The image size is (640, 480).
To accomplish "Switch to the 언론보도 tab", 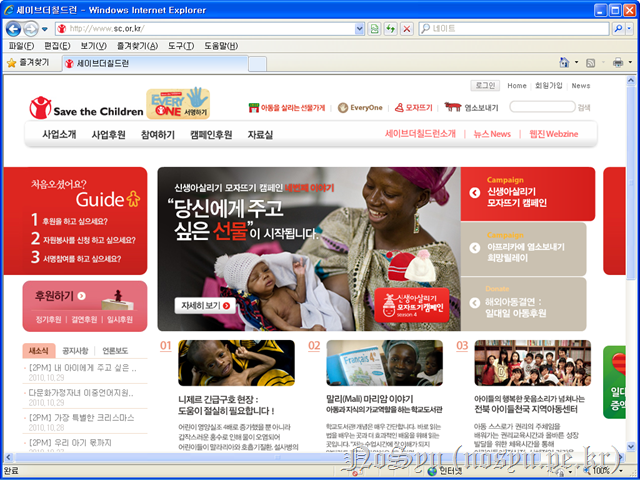I will (113, 351).
